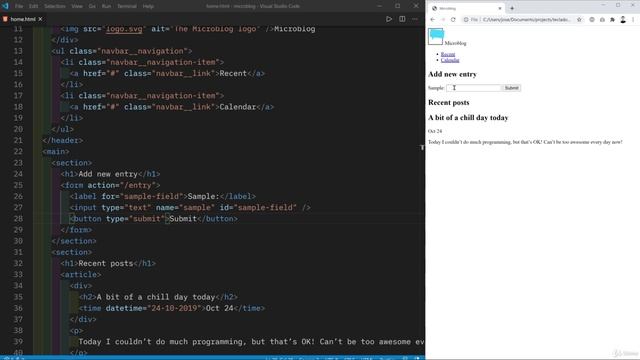This screenshot has width=640, height=360.
Task: Click the Sample text input field
Action: [x=473, y=88]
